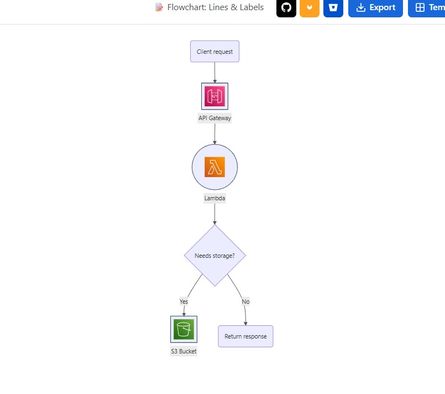Click the orange GitLab icon button

click(310, 7)
